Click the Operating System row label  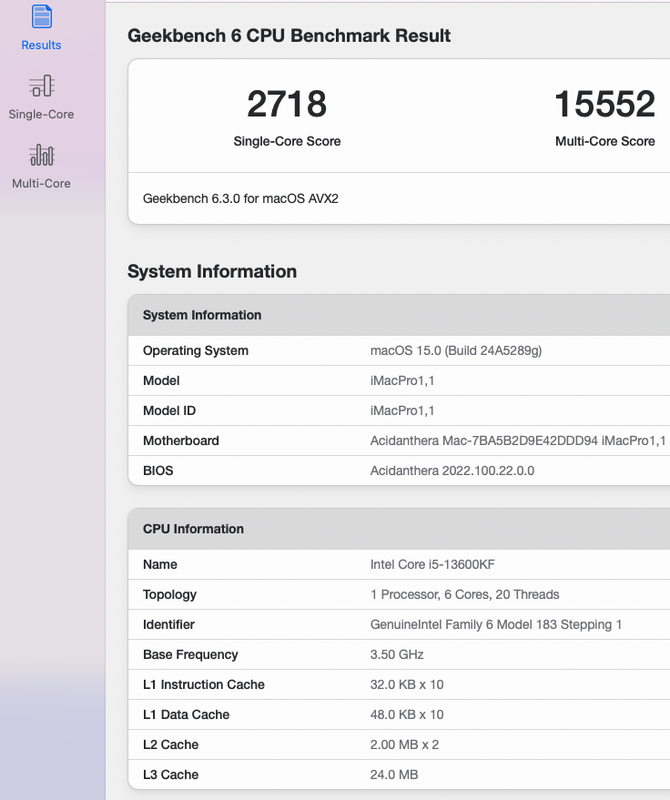[195, 351]
